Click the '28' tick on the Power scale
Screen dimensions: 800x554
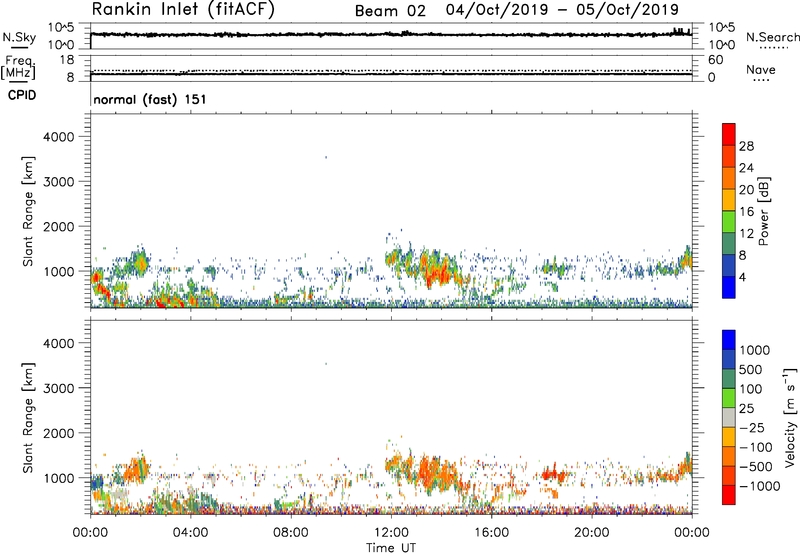point(746,146)
